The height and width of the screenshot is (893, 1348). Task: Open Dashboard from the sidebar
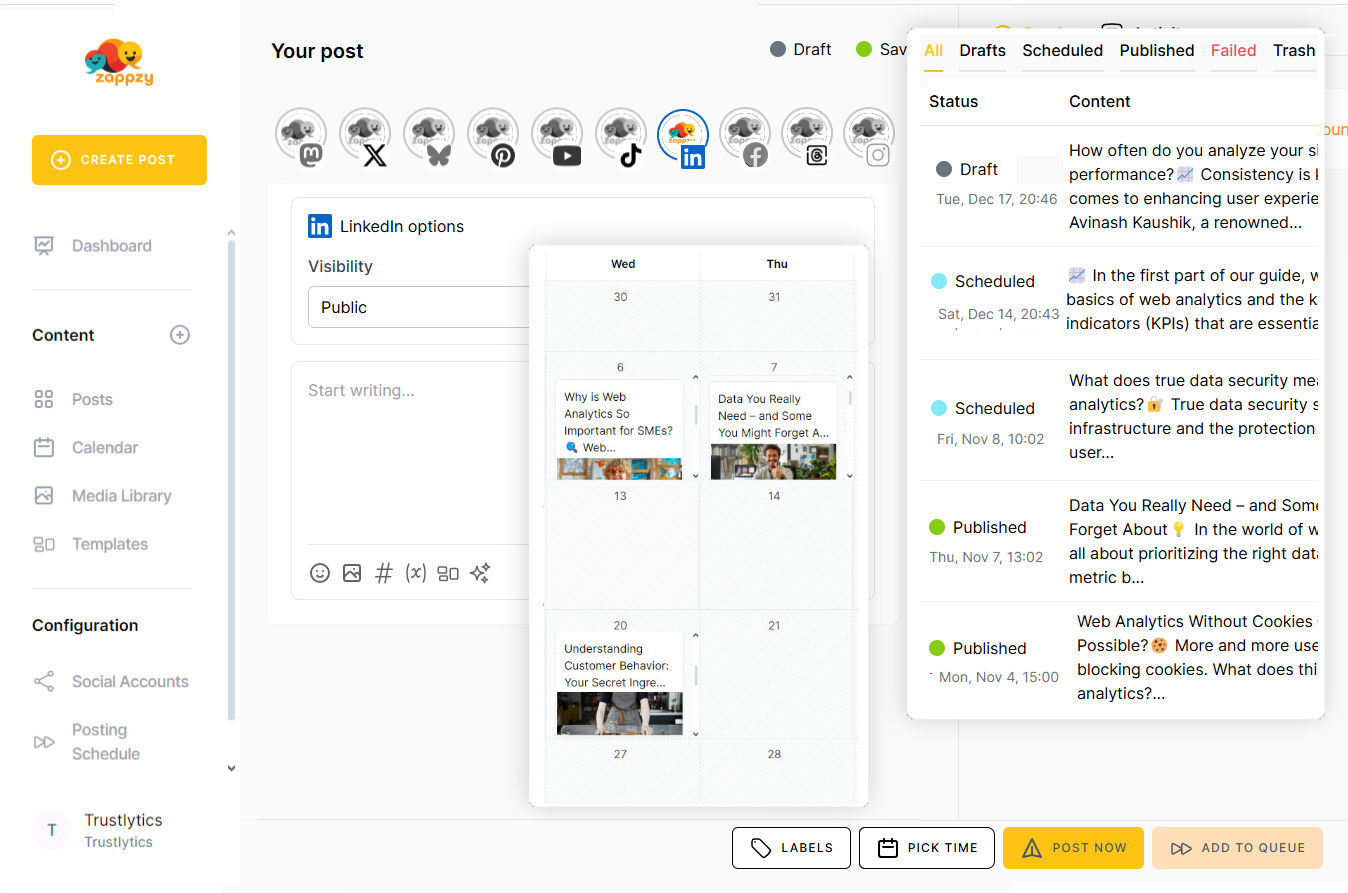tap(93, 246)
